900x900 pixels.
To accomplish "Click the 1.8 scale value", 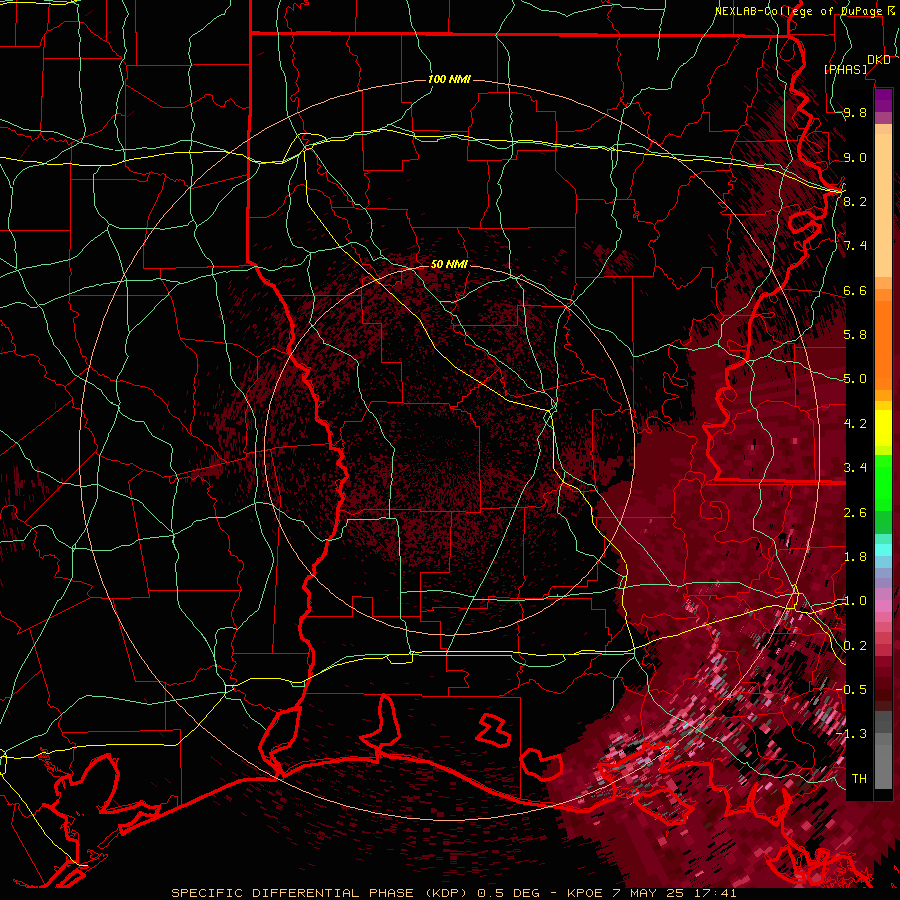I will point(855,557).
